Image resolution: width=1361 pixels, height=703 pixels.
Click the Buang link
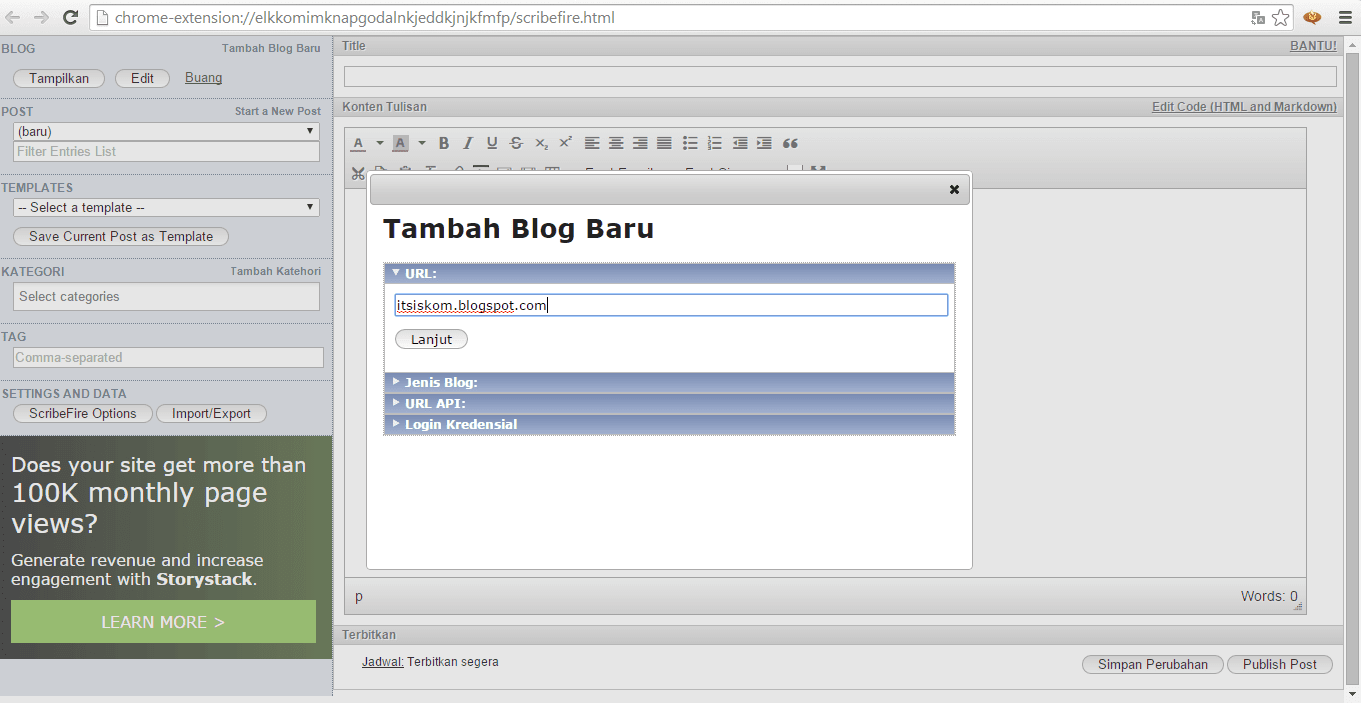coord(203,78)
